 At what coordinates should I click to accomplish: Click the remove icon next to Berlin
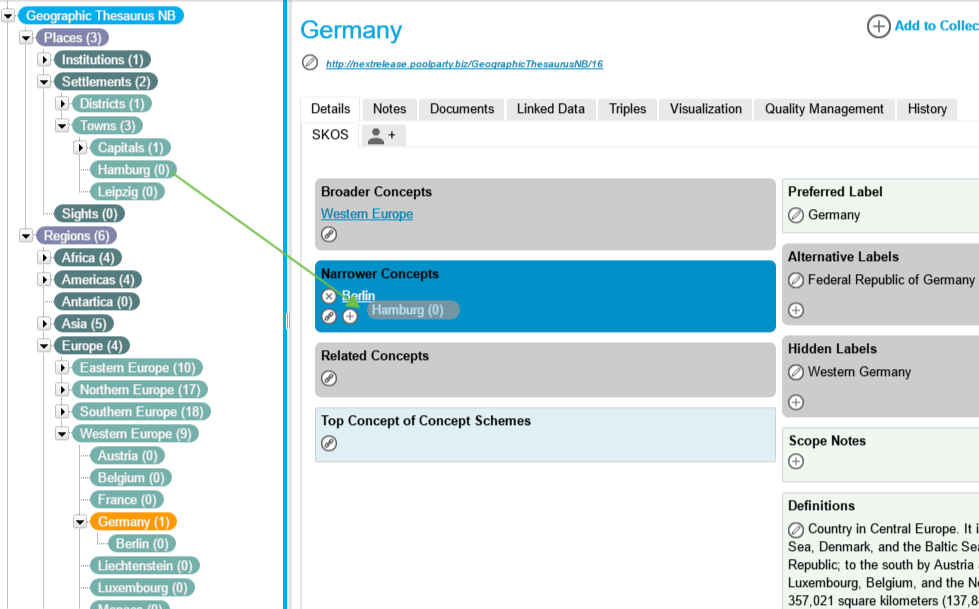[329, 296]
